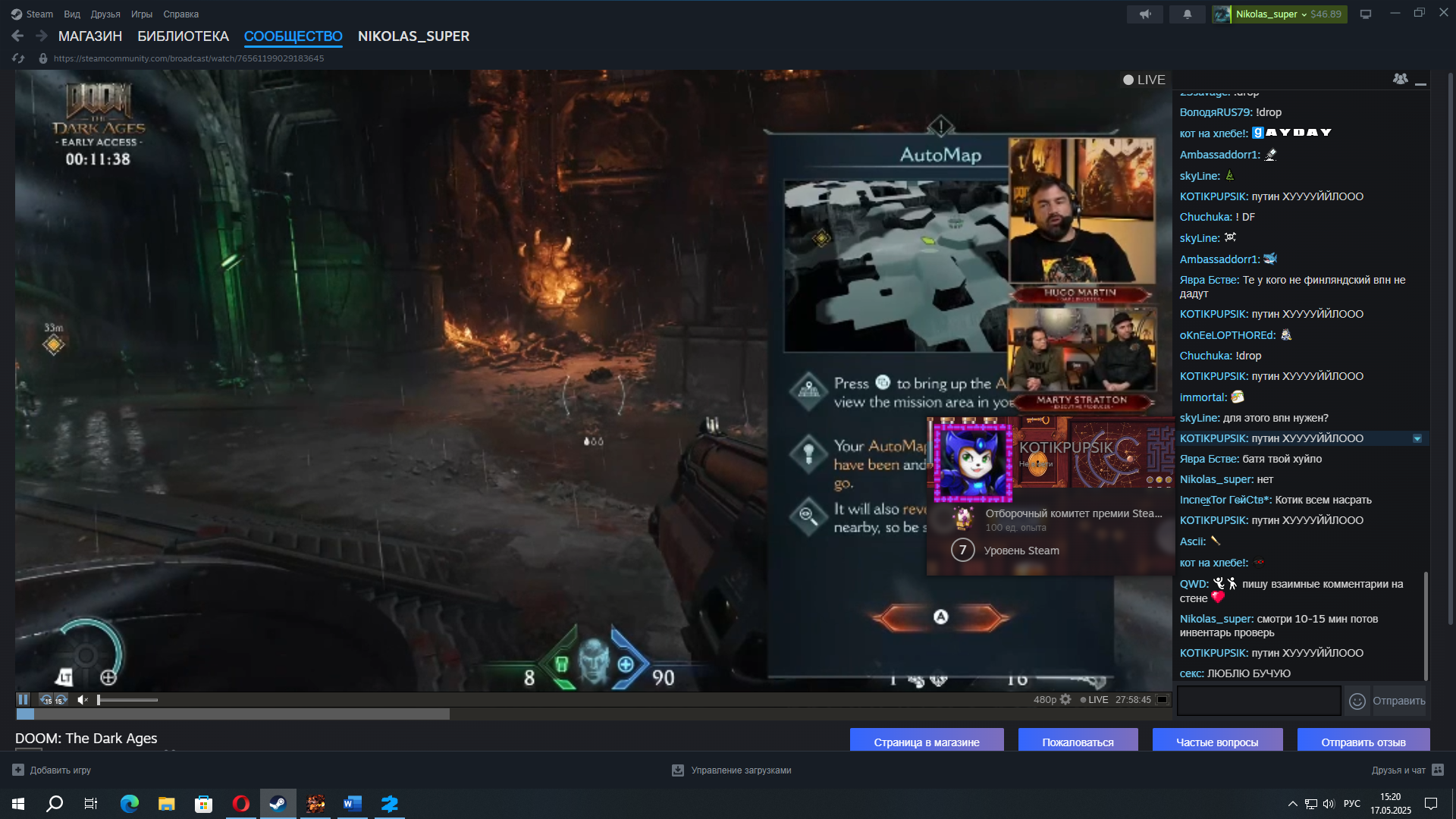Pause the broadcast playback
The image size is (1456, 819).
[x=23, y=699]
